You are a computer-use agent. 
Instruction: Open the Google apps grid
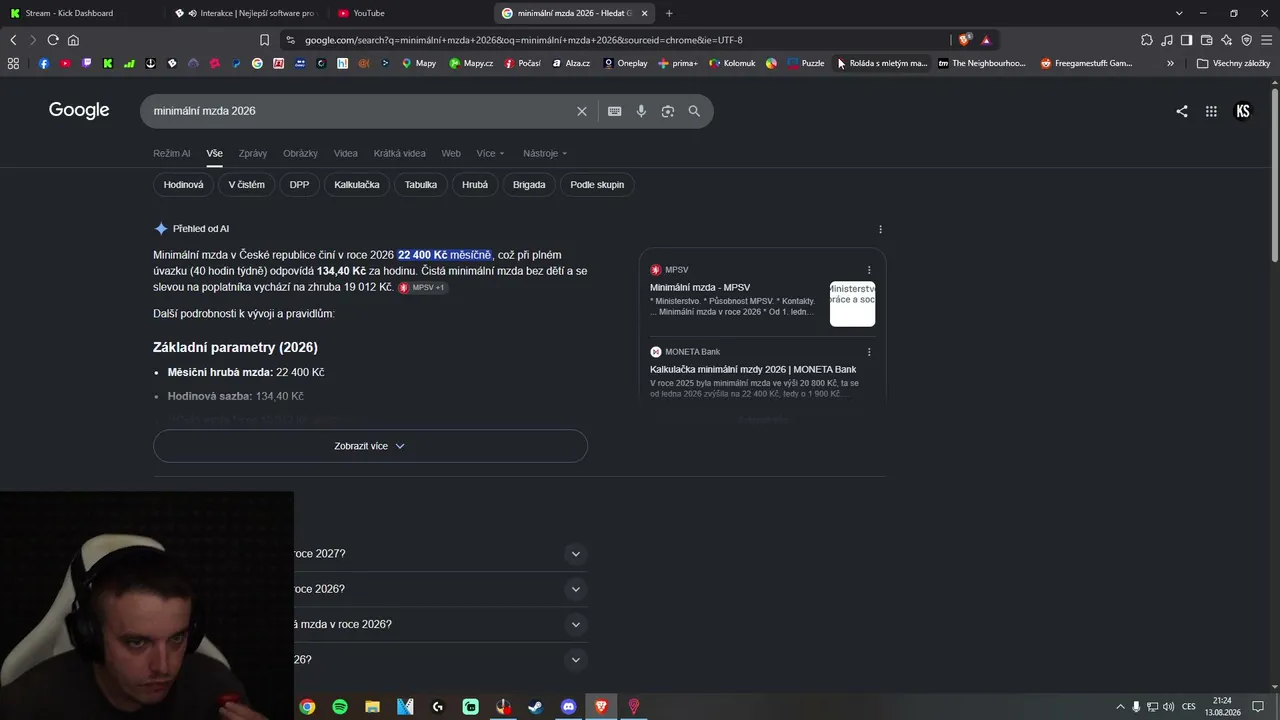pyautogui.click(x=1211, y=111)
